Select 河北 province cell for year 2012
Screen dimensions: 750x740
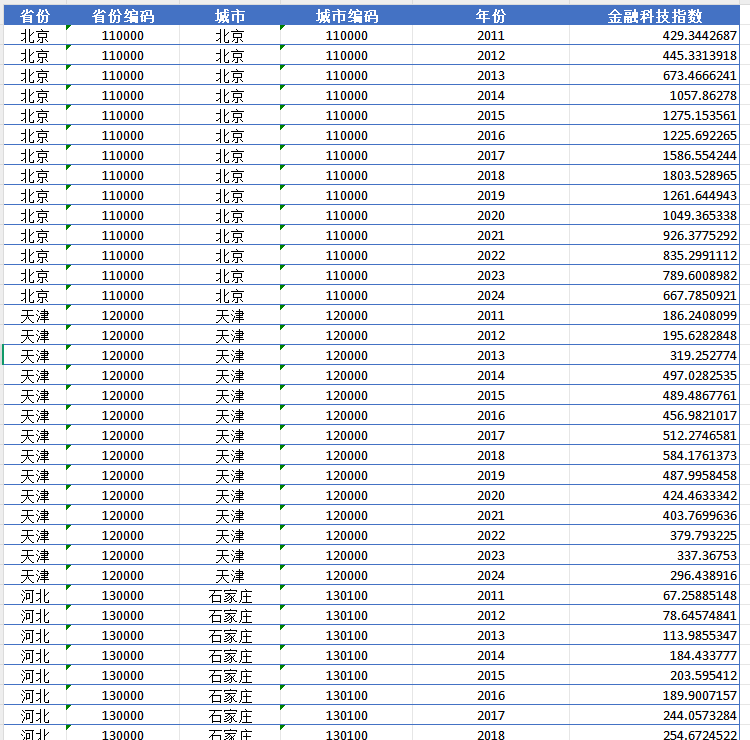(x=35, y=615)
